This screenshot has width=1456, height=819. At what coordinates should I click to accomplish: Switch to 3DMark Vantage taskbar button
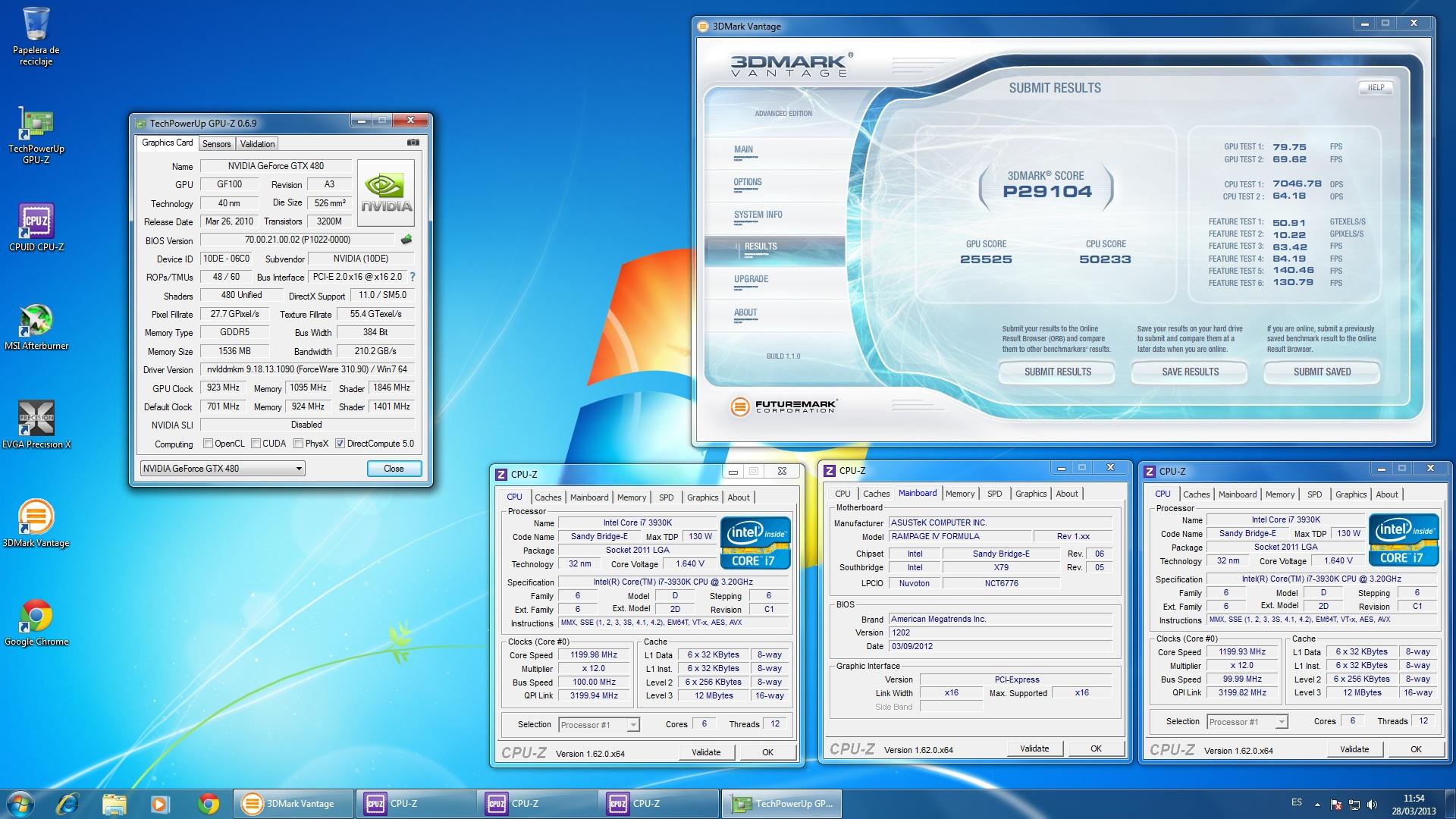tap(294, 804)
